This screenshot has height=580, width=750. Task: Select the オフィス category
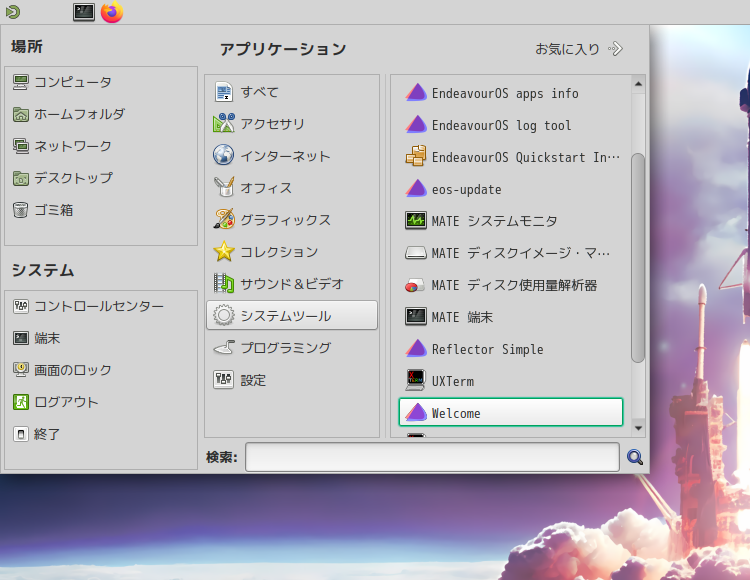click(292, 188)
